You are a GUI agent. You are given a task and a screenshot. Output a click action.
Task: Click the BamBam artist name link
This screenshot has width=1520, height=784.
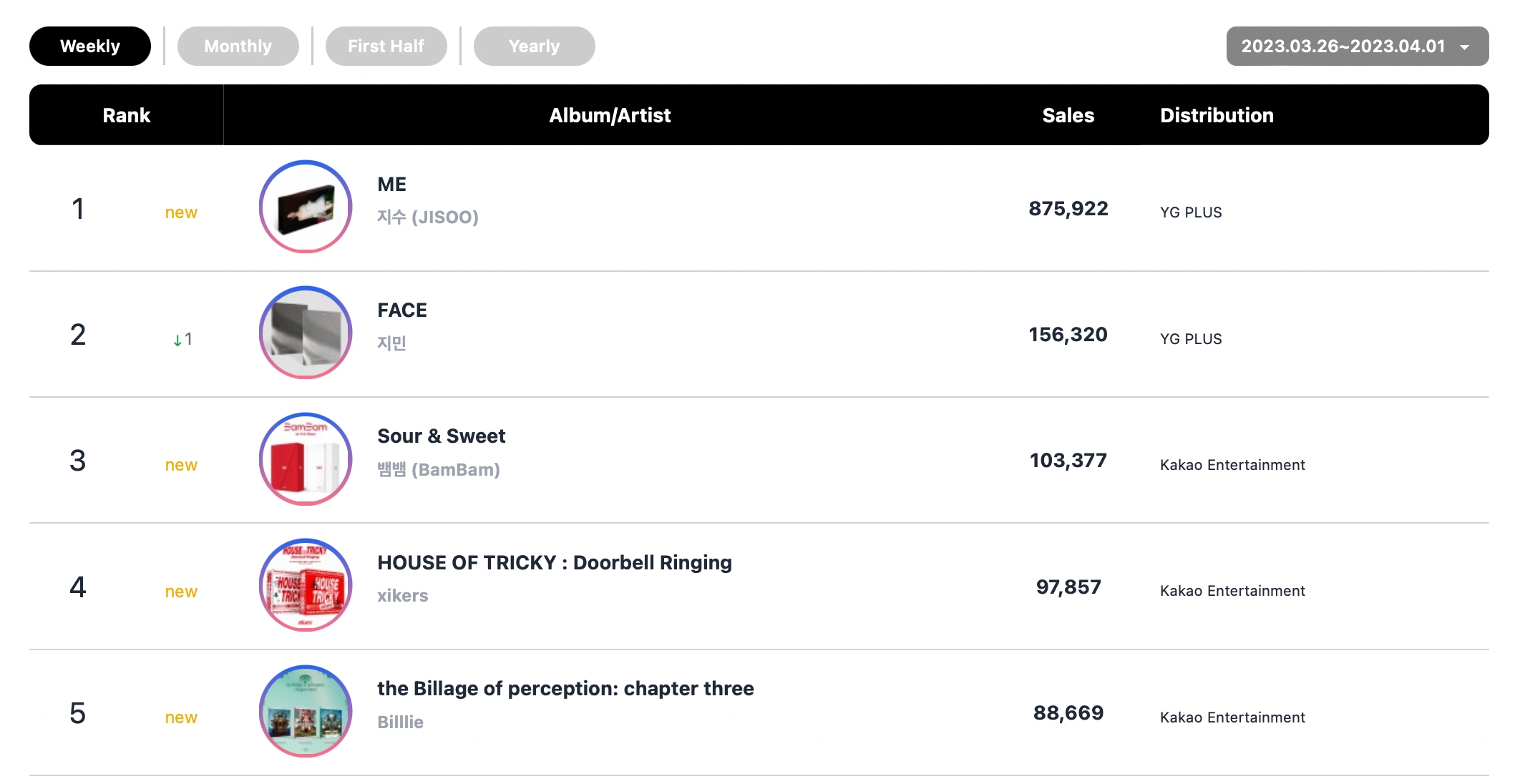pos(439,469)
